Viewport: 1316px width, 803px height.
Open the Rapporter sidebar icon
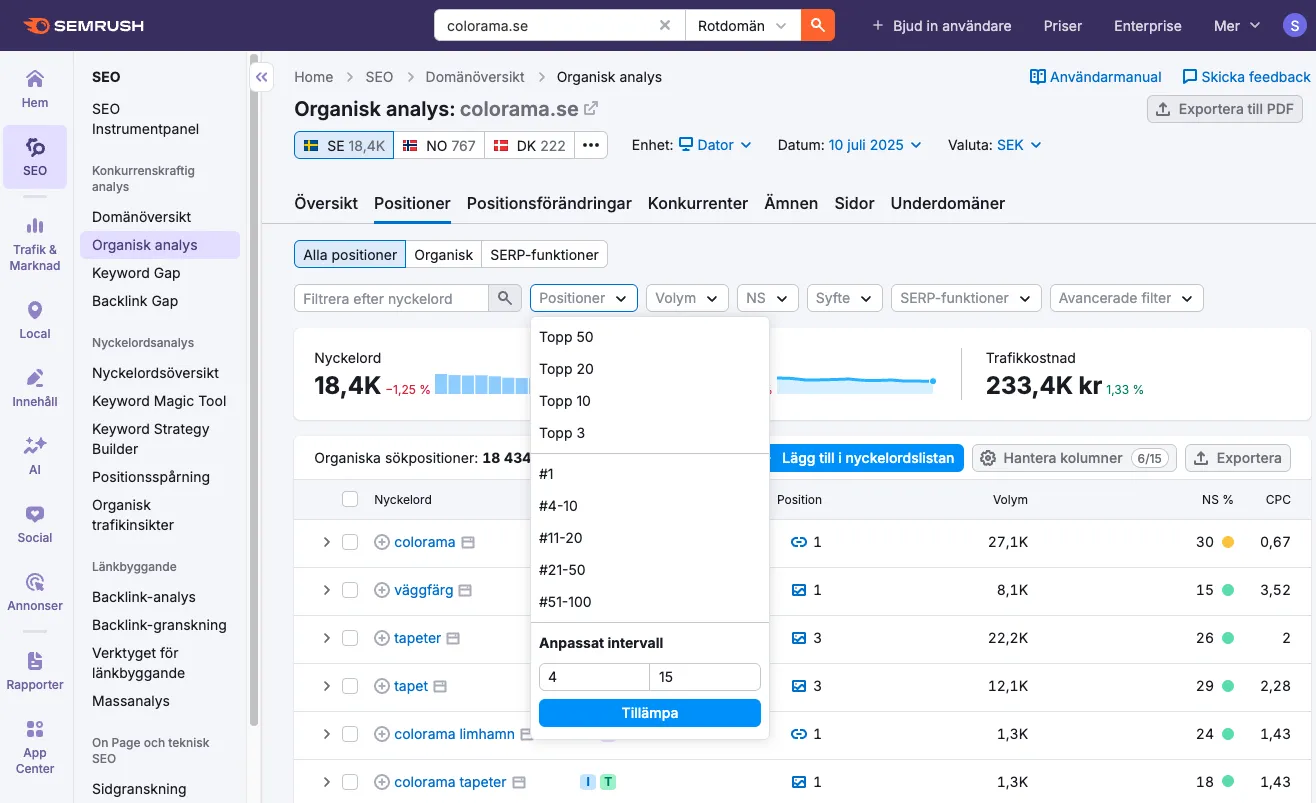35,671
